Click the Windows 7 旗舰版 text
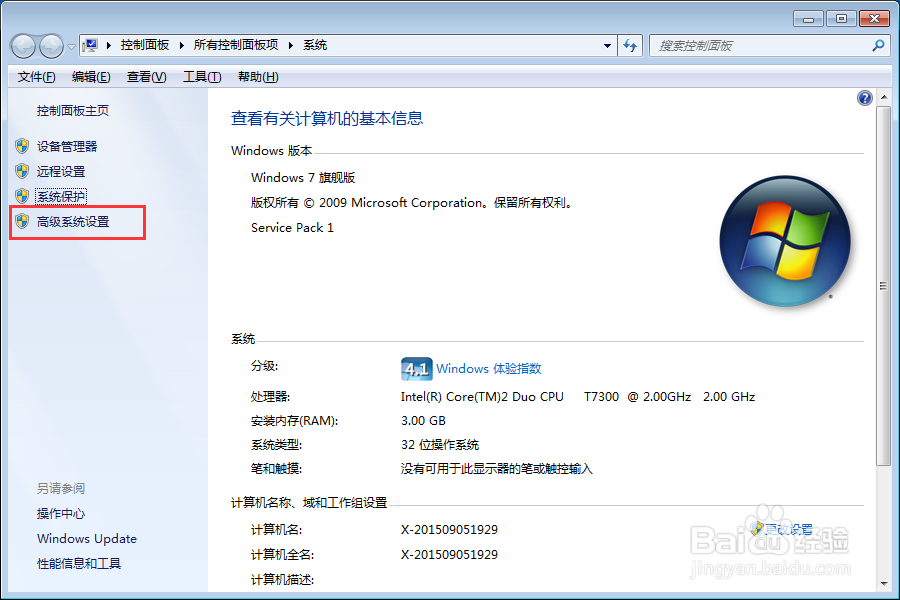900x600 pixels. pos(303,177)
